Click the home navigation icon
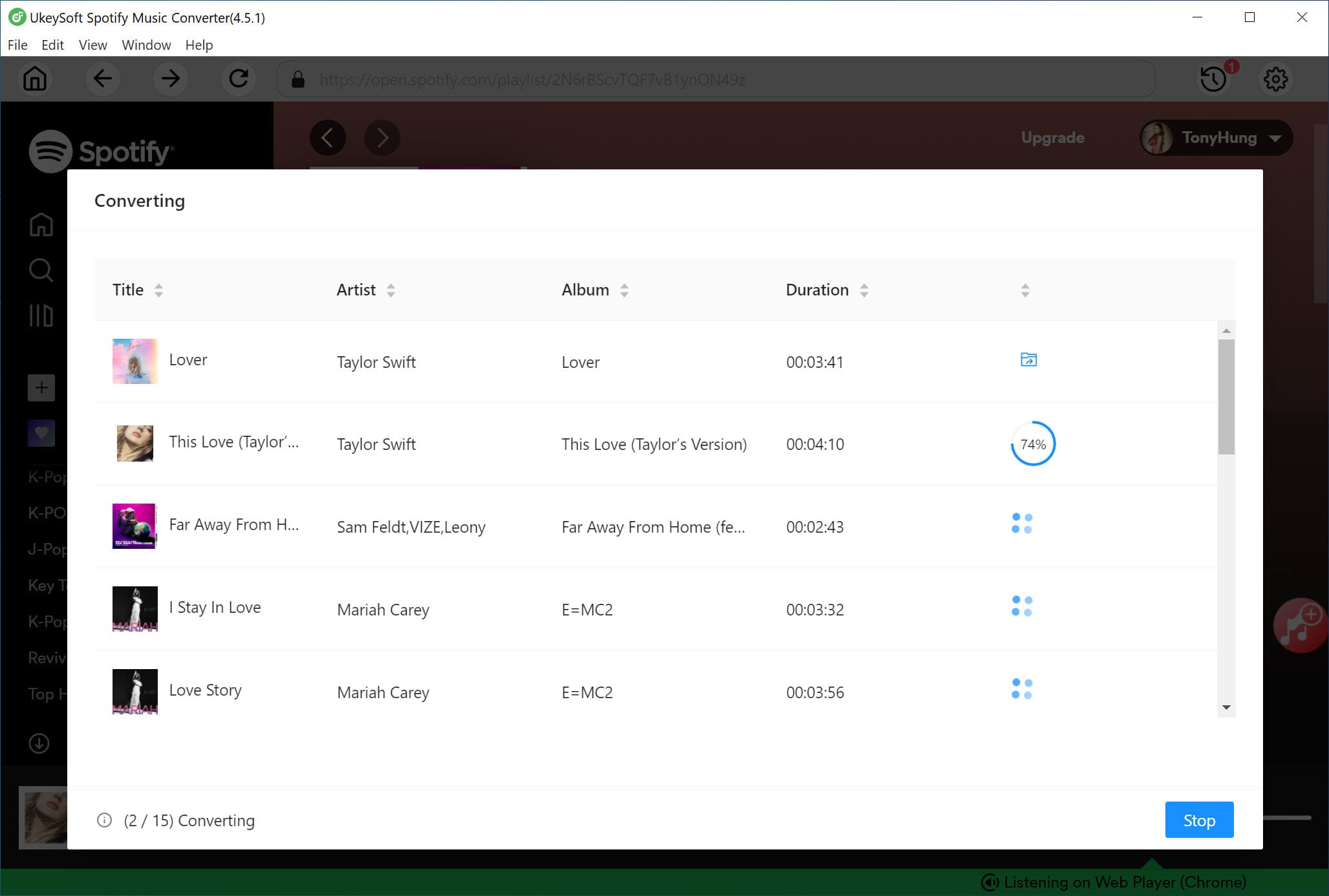Screen dimensions: 1329x896 click(x=34, y=79)
